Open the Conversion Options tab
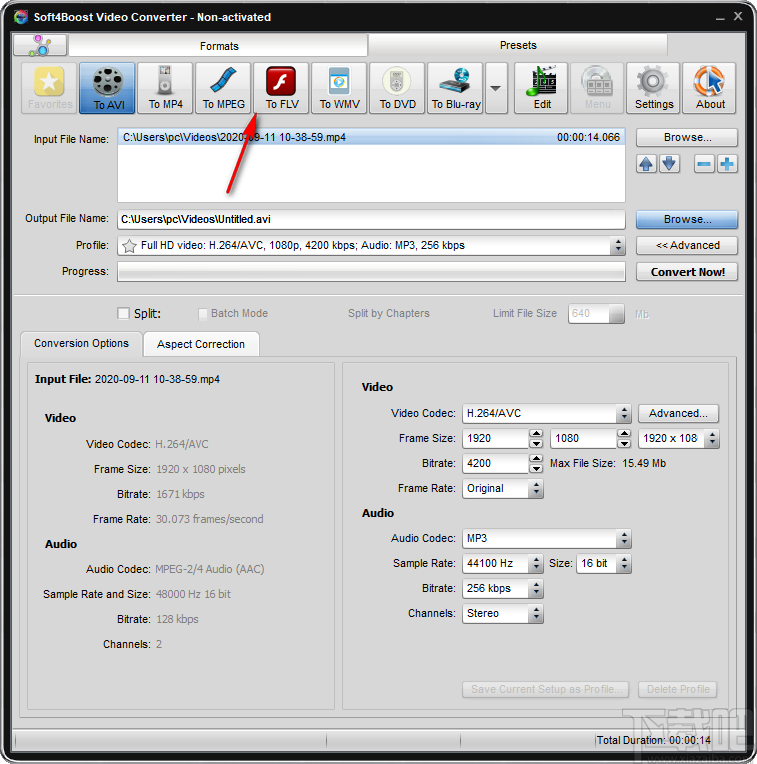The width and height of the screenshot is (757, 764). click(x=81, y=344)
